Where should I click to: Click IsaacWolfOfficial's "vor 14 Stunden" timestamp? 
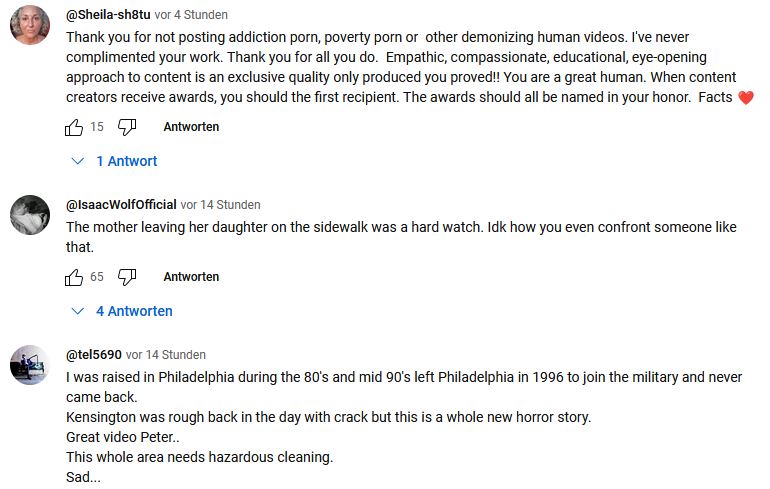[x=220, y=204]
